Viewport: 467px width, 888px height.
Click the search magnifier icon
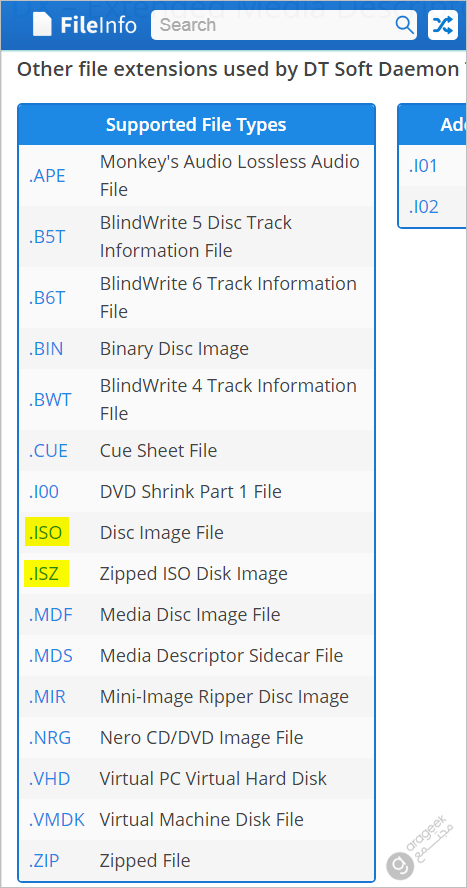point(404,25)
